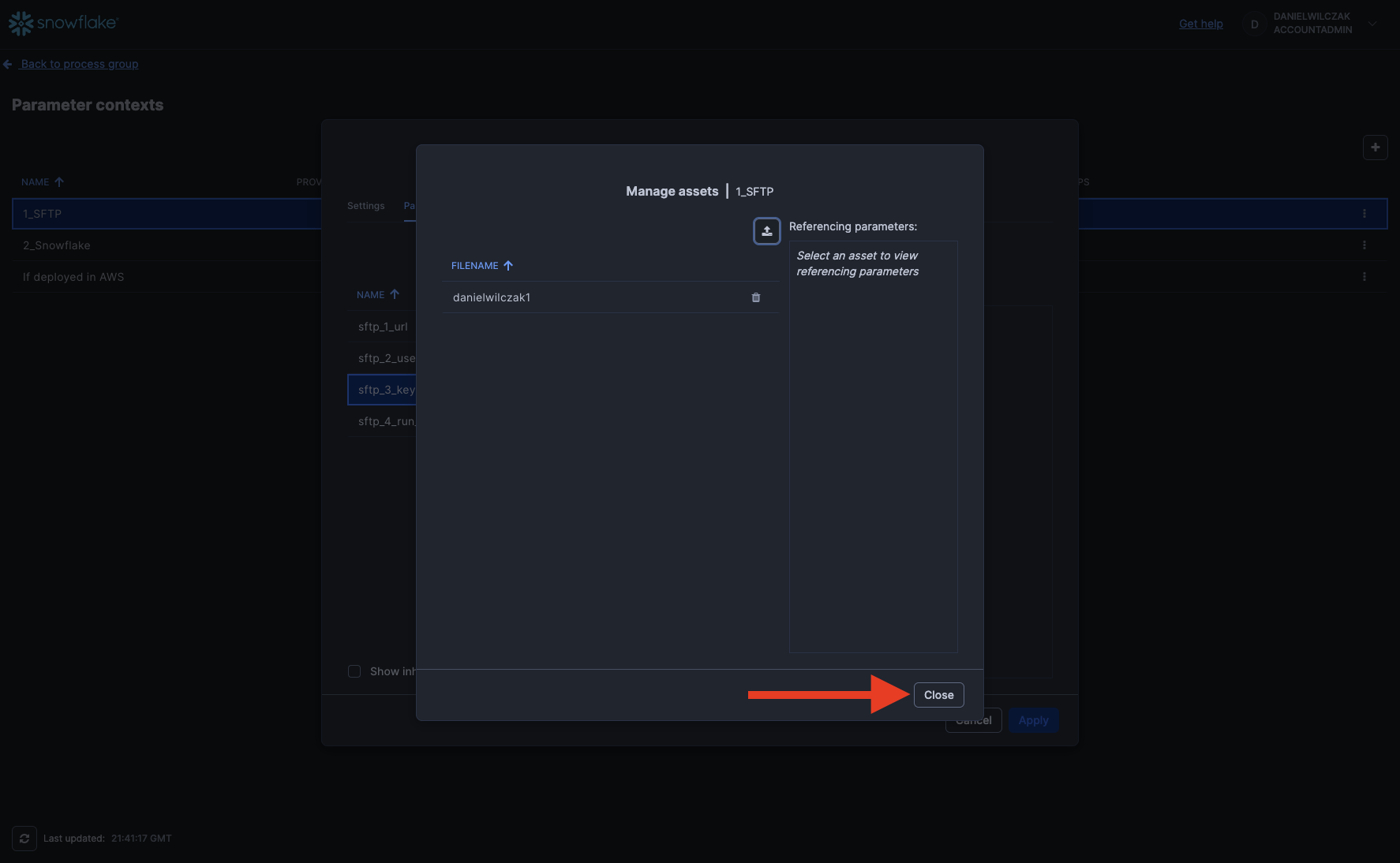Viewport: 1400px width, 863px height.
Task: Open the If deployed in AWS actions menu
Action: tap(1364, 277)
